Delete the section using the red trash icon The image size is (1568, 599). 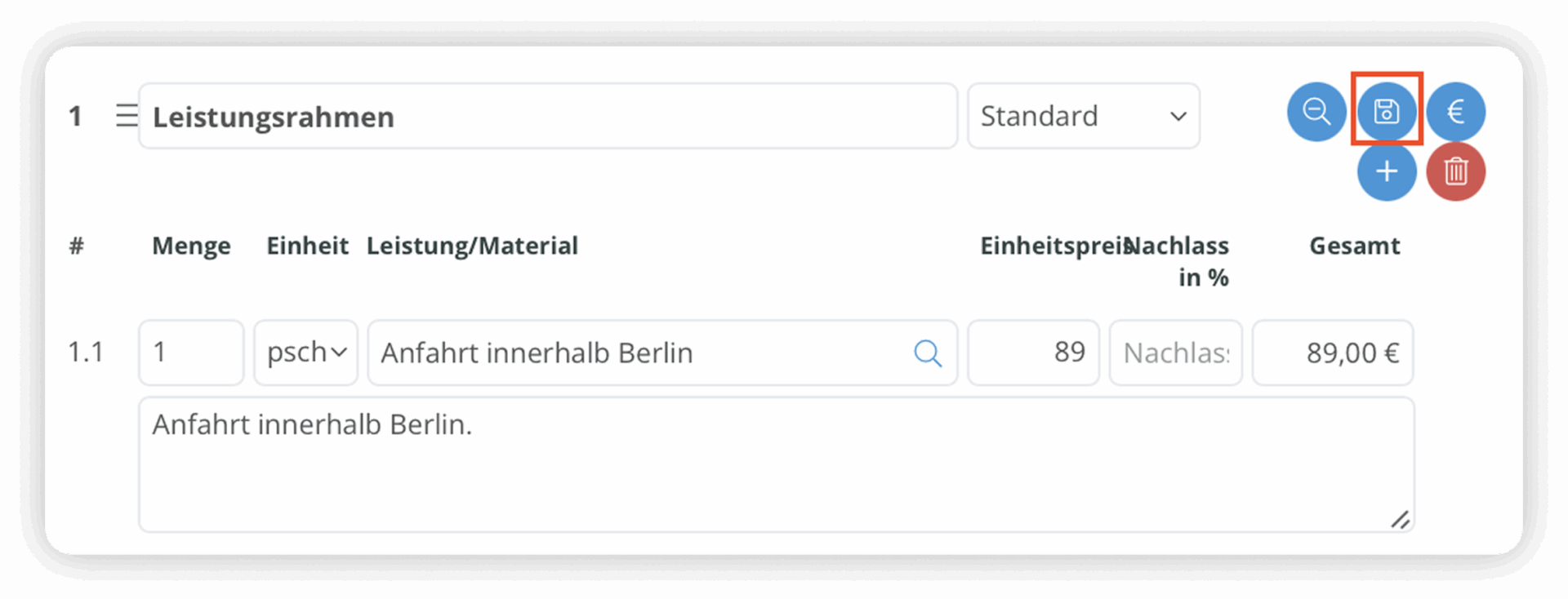[x=1456, y=171]
